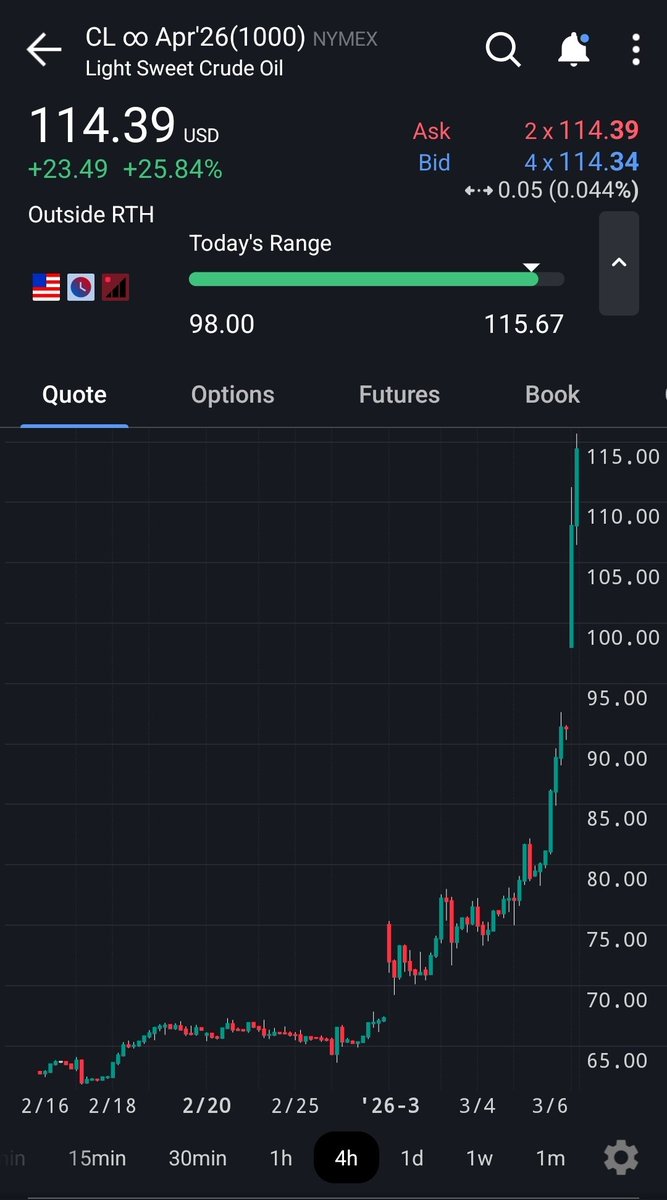
Task: Select the 4h chart interval
Action: coord(346,1158)
